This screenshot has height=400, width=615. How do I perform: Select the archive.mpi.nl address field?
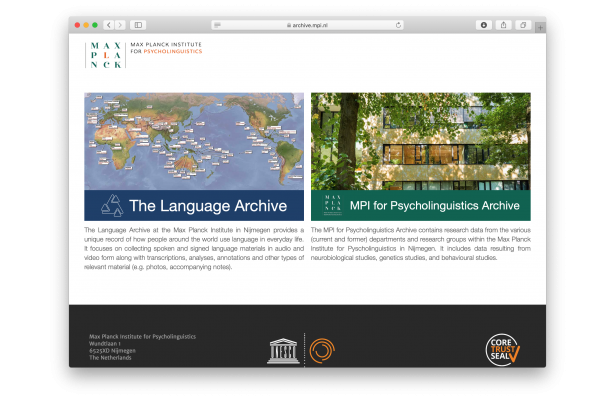click(x=308, y=25)
